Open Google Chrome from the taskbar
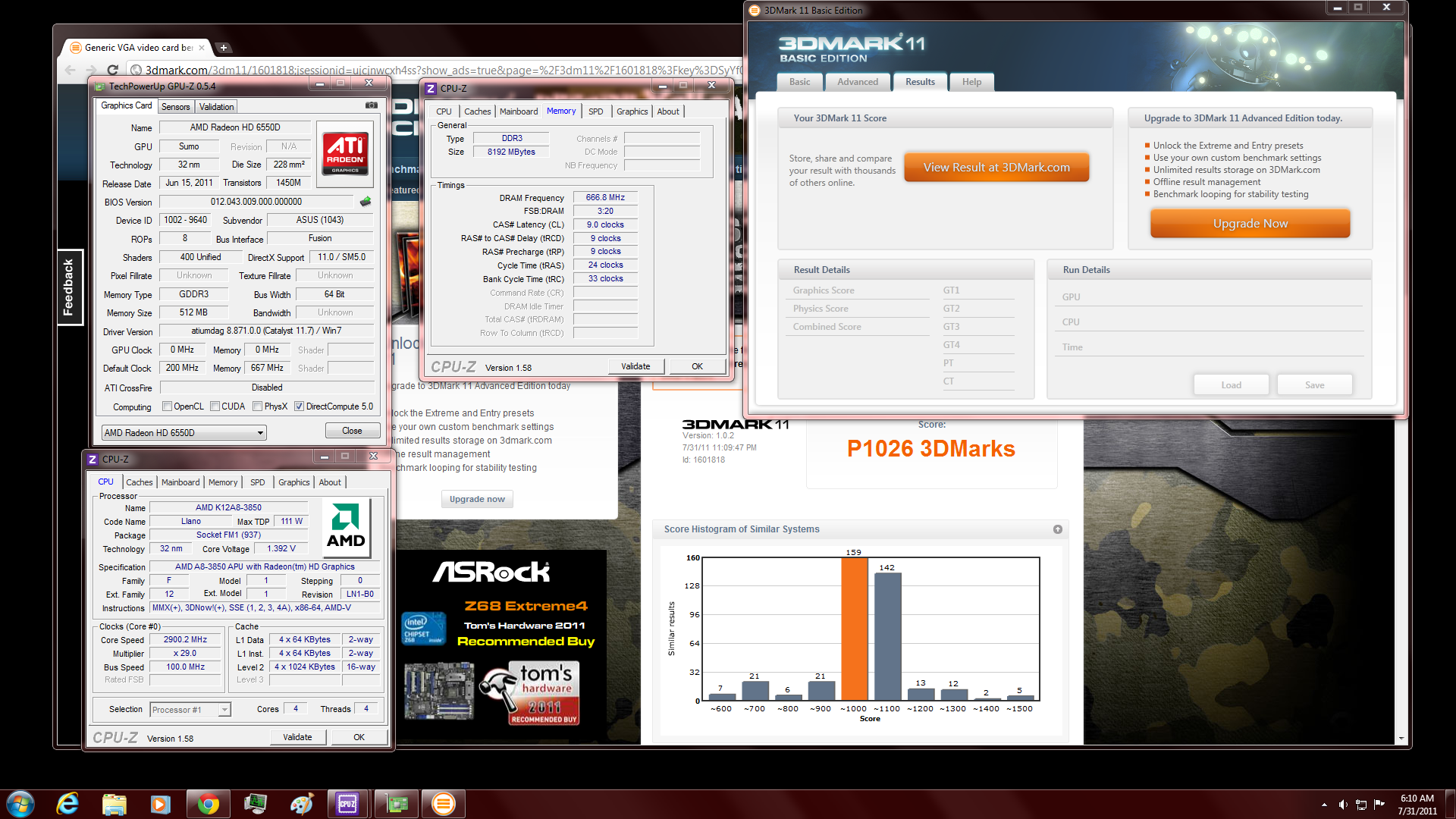The height and width of the screenshot is (819, 1456). pyautogui.click(x=208, y=804)
